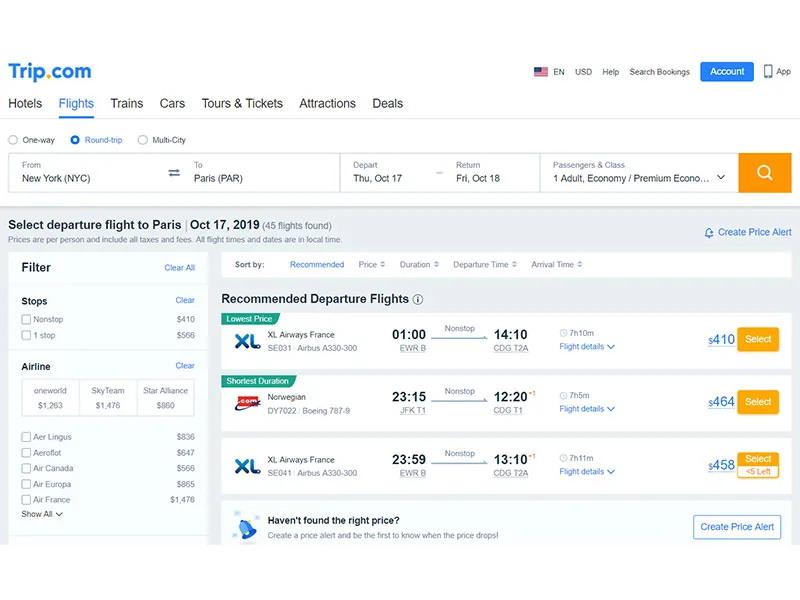800x600 pixels.
Task: Open the Passengers & Class dropdown
Action: 639,173
